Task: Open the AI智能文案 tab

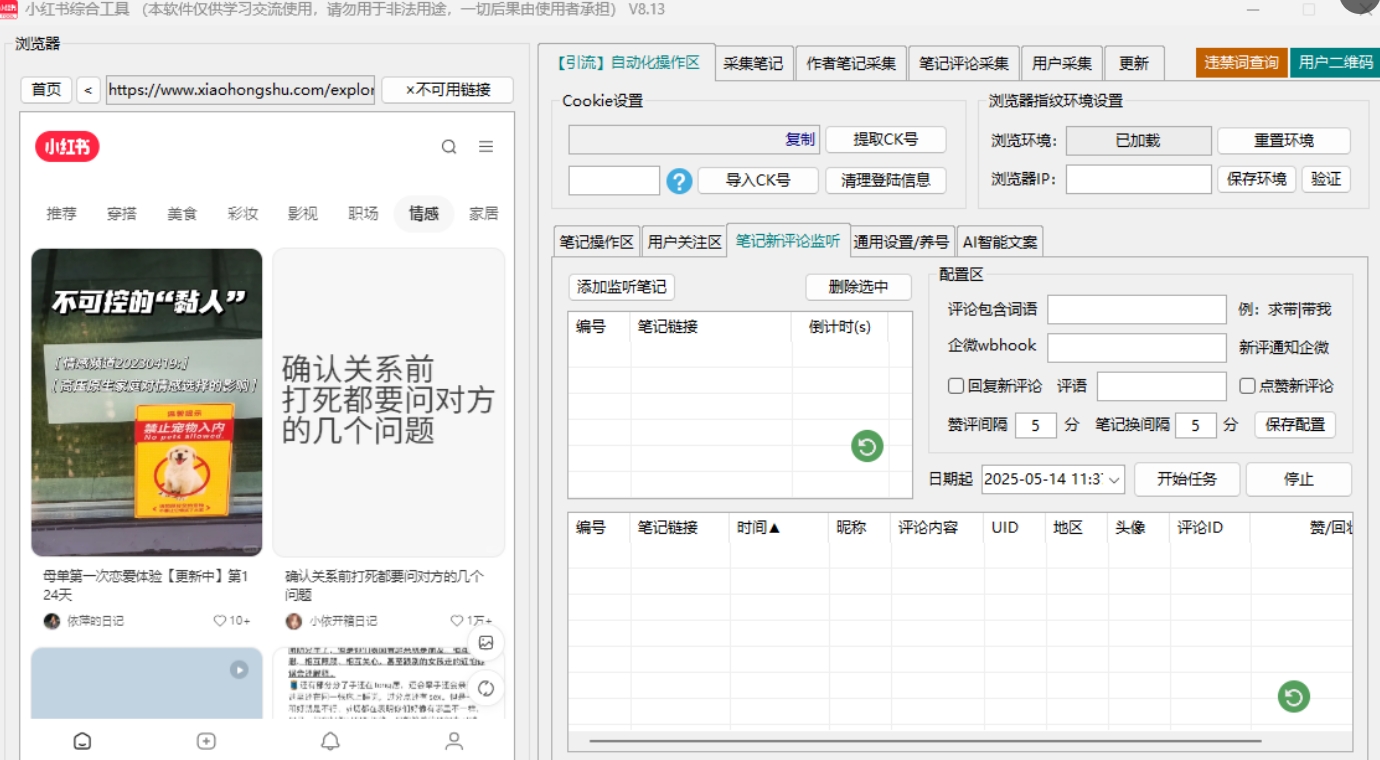Action: 1000,242
